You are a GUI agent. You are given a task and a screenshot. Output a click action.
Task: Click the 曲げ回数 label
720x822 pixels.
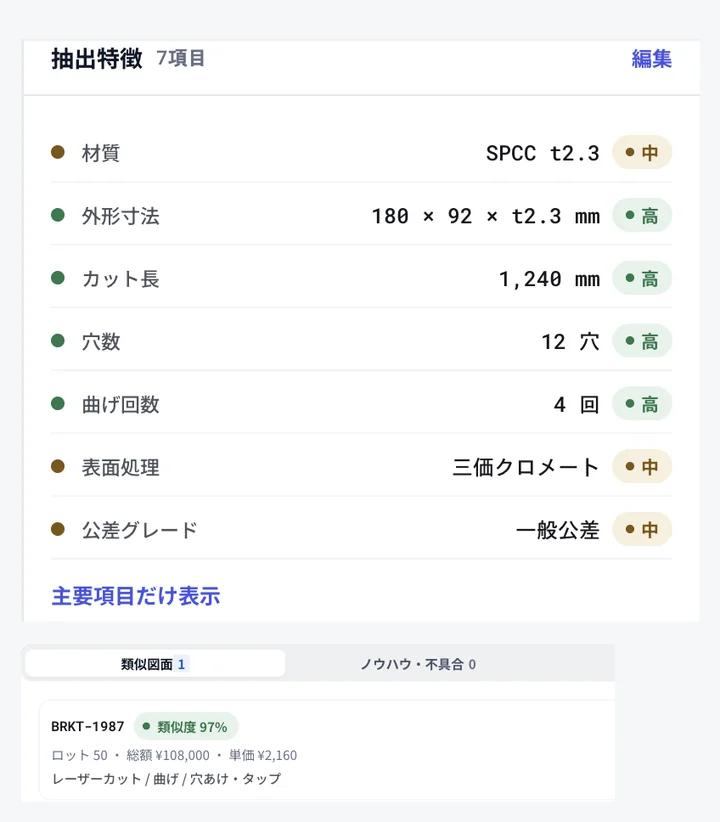(120, 405)
